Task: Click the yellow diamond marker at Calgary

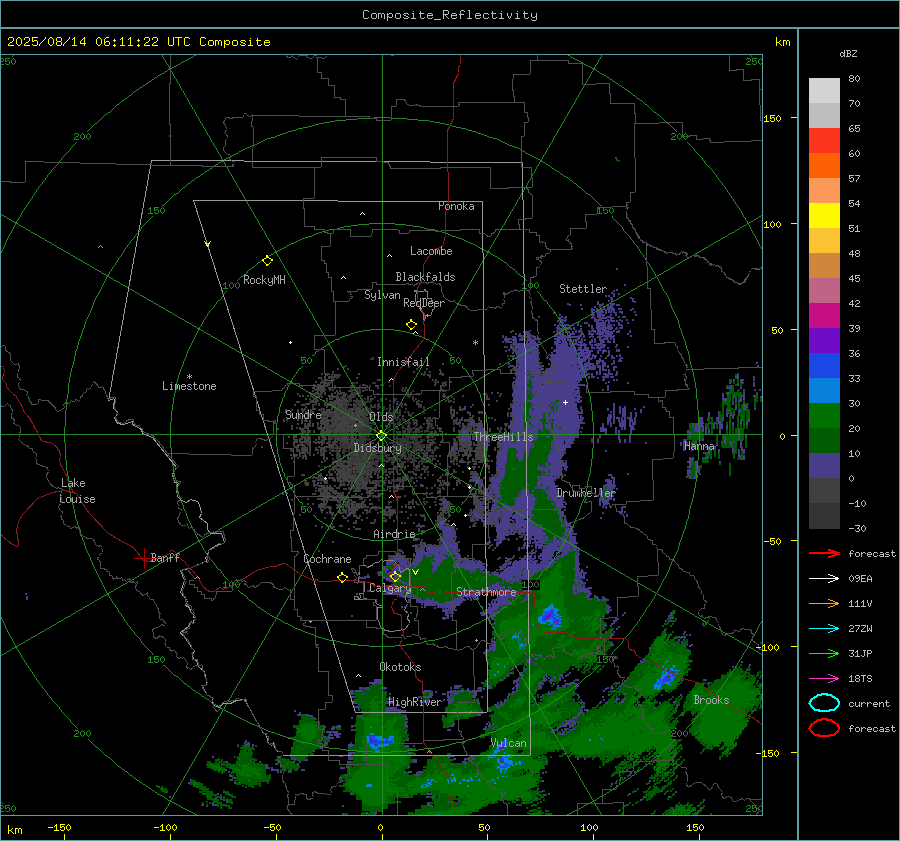Action: [x=395, y=576]
